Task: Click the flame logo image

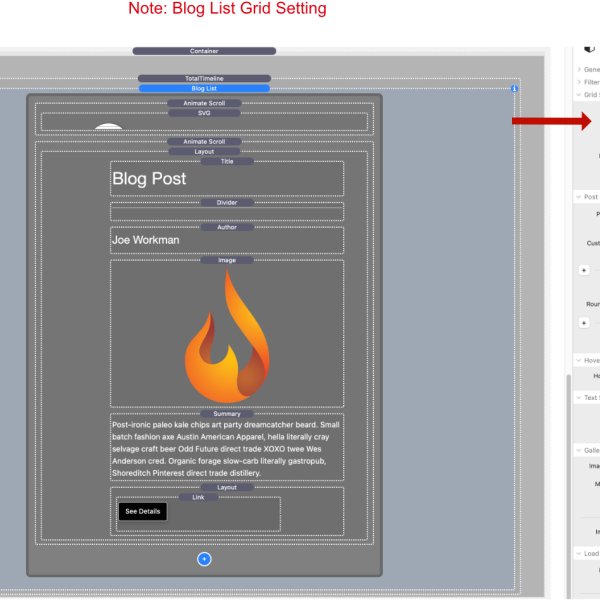Action: (x=227, y=337)
